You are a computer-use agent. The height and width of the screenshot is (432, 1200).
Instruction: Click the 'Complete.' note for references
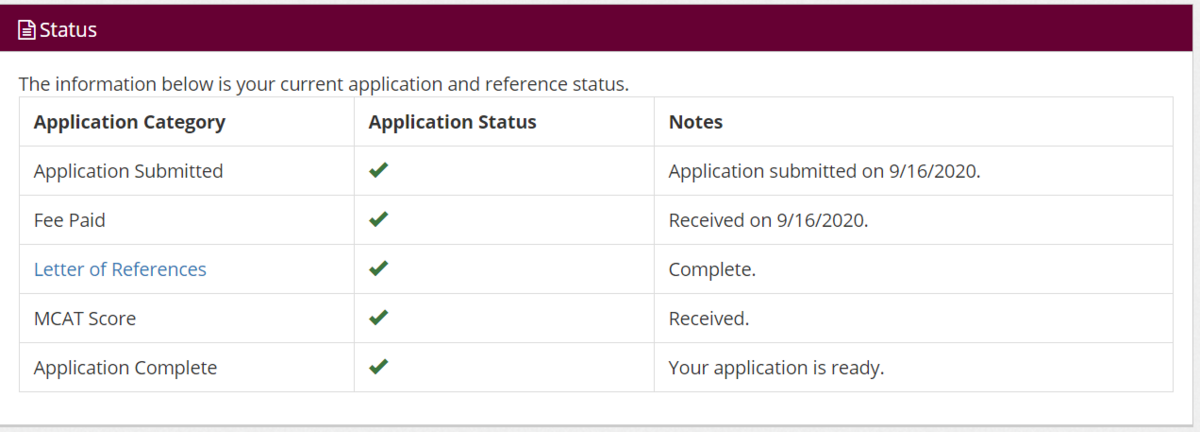[712, 269]
